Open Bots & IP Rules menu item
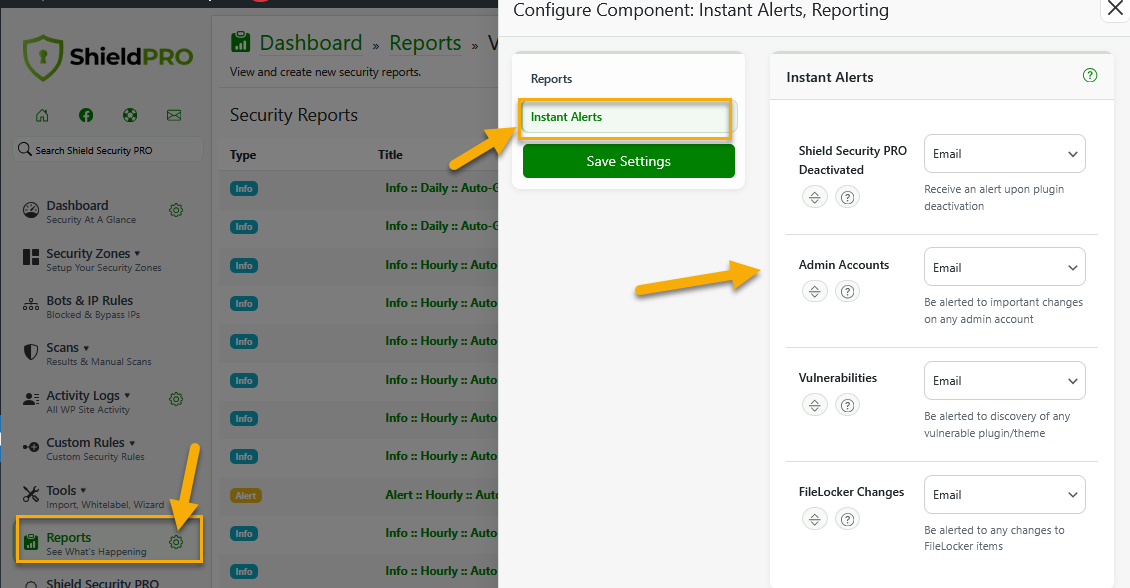The image size is (1130, 588). pyautogui.click(x=89, y=300)
